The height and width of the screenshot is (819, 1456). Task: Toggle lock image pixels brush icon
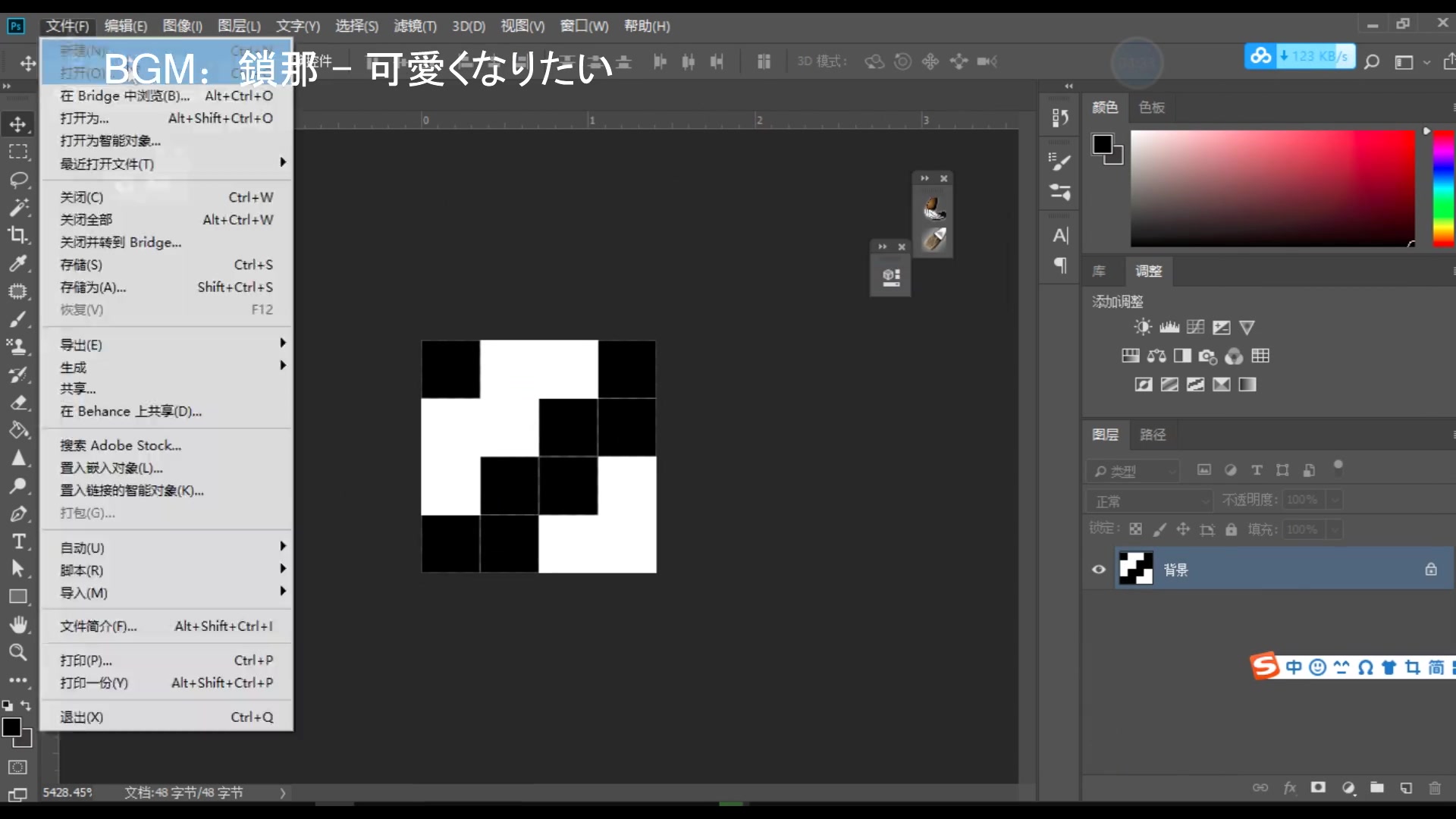(x=1159, y=529)
